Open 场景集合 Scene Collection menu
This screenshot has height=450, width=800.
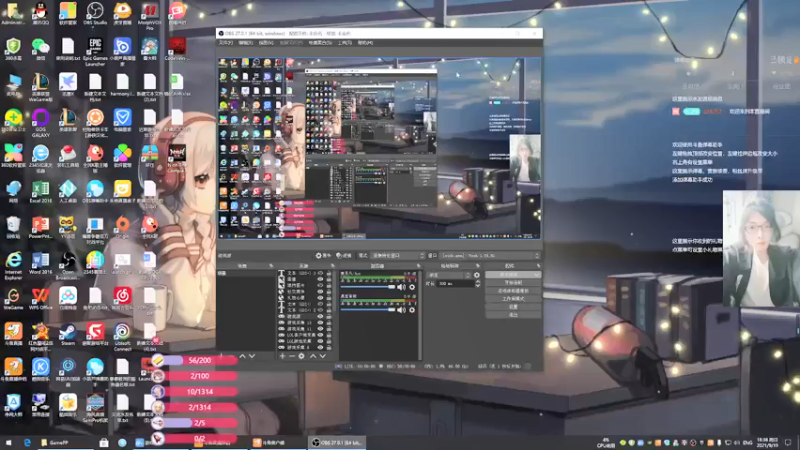[320, 43]
